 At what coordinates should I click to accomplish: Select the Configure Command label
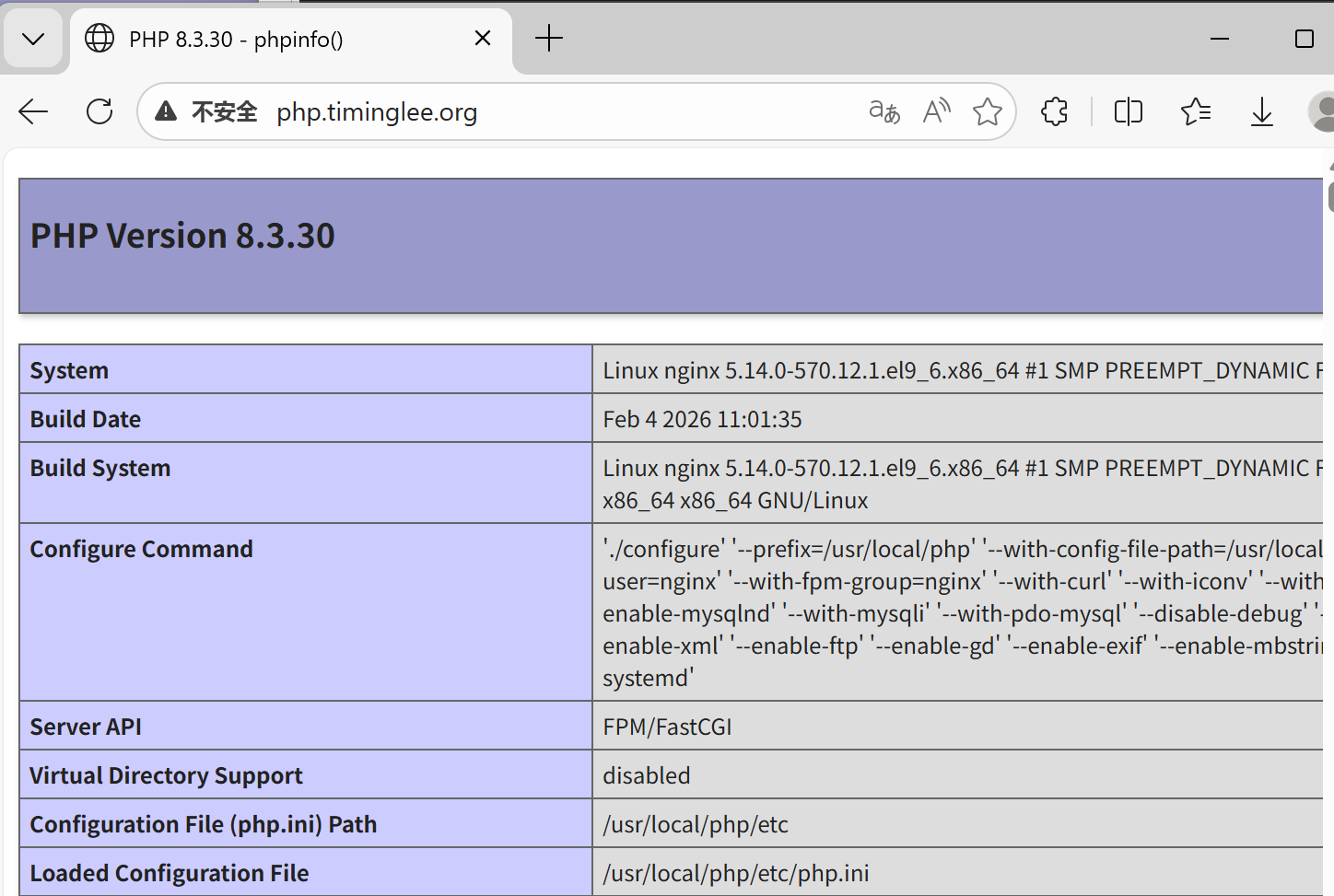(x=141, y=549)
